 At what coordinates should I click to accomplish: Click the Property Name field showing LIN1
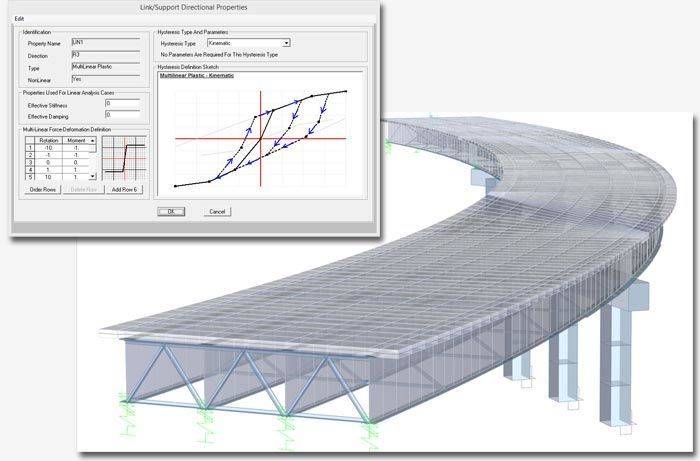click(x=106, y=43)
